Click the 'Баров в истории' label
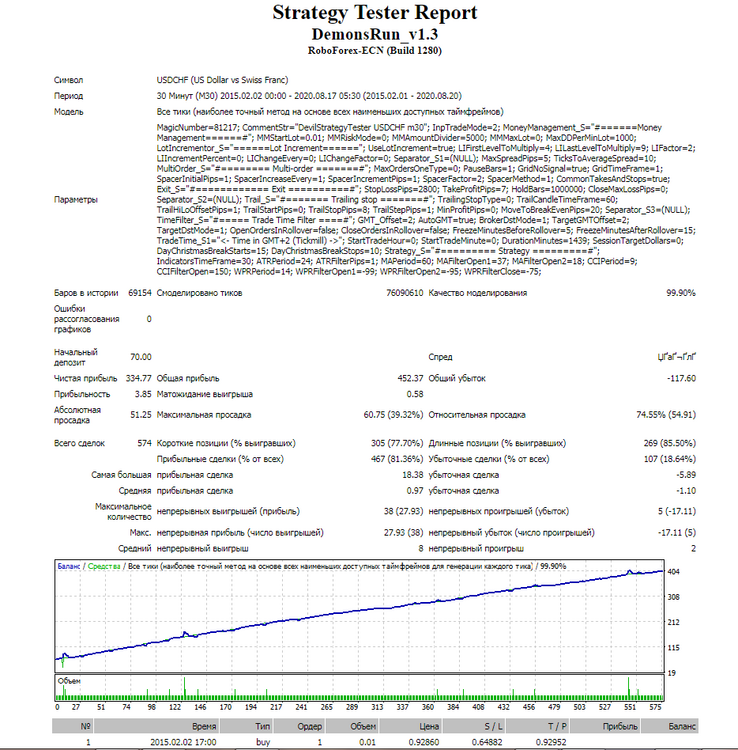The width and height of the screenshot is (738, 750). pos(86,293)
